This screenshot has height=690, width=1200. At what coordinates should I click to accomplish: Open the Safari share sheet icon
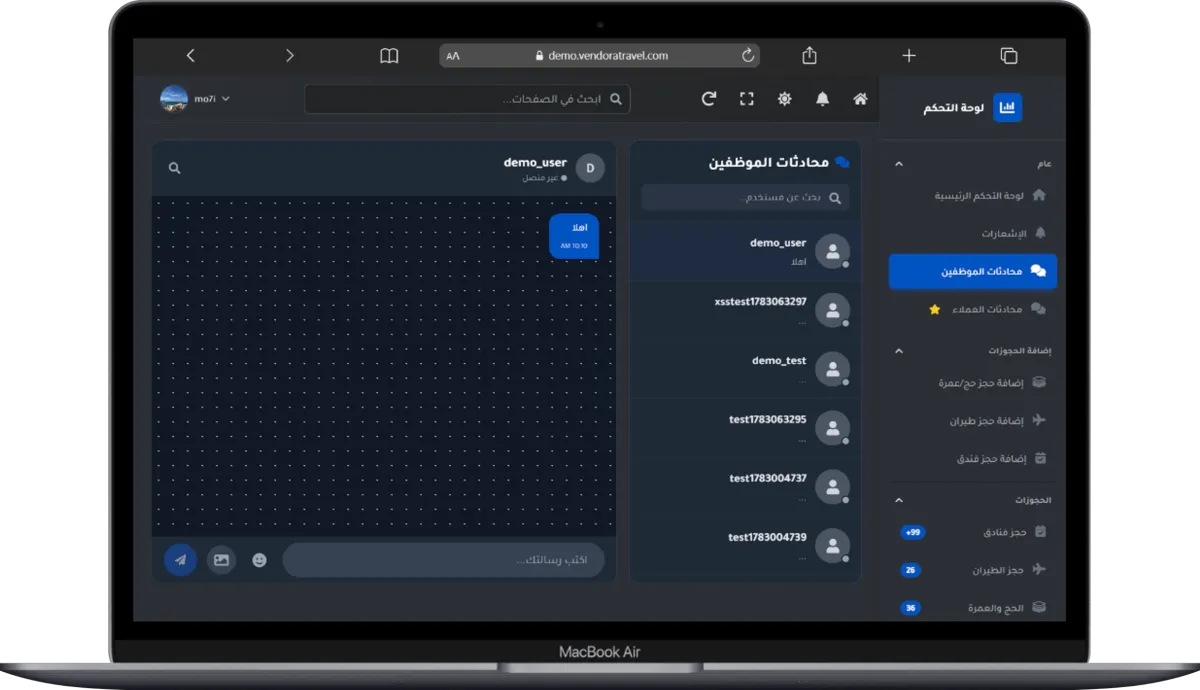tap(810, 55)
